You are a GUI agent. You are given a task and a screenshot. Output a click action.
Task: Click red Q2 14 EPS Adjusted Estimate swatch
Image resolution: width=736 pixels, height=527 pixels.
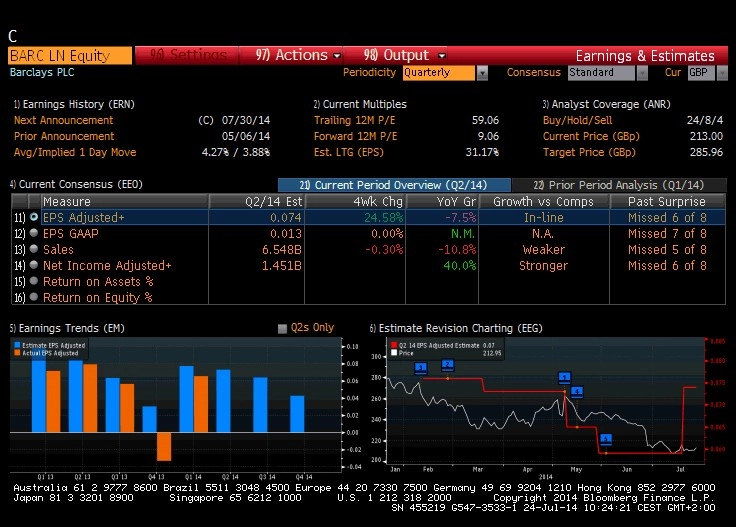[394, 345]
